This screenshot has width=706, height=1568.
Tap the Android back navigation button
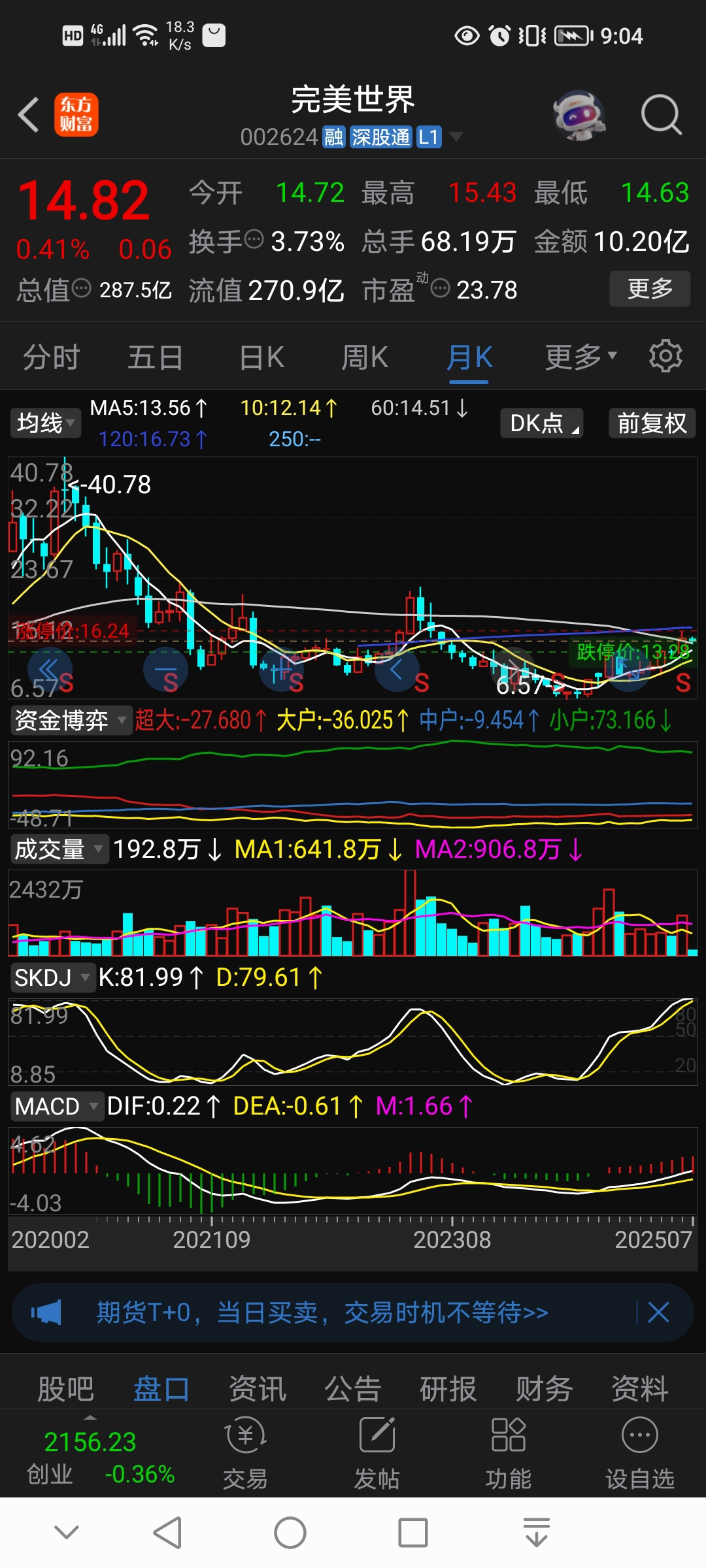167,1532
